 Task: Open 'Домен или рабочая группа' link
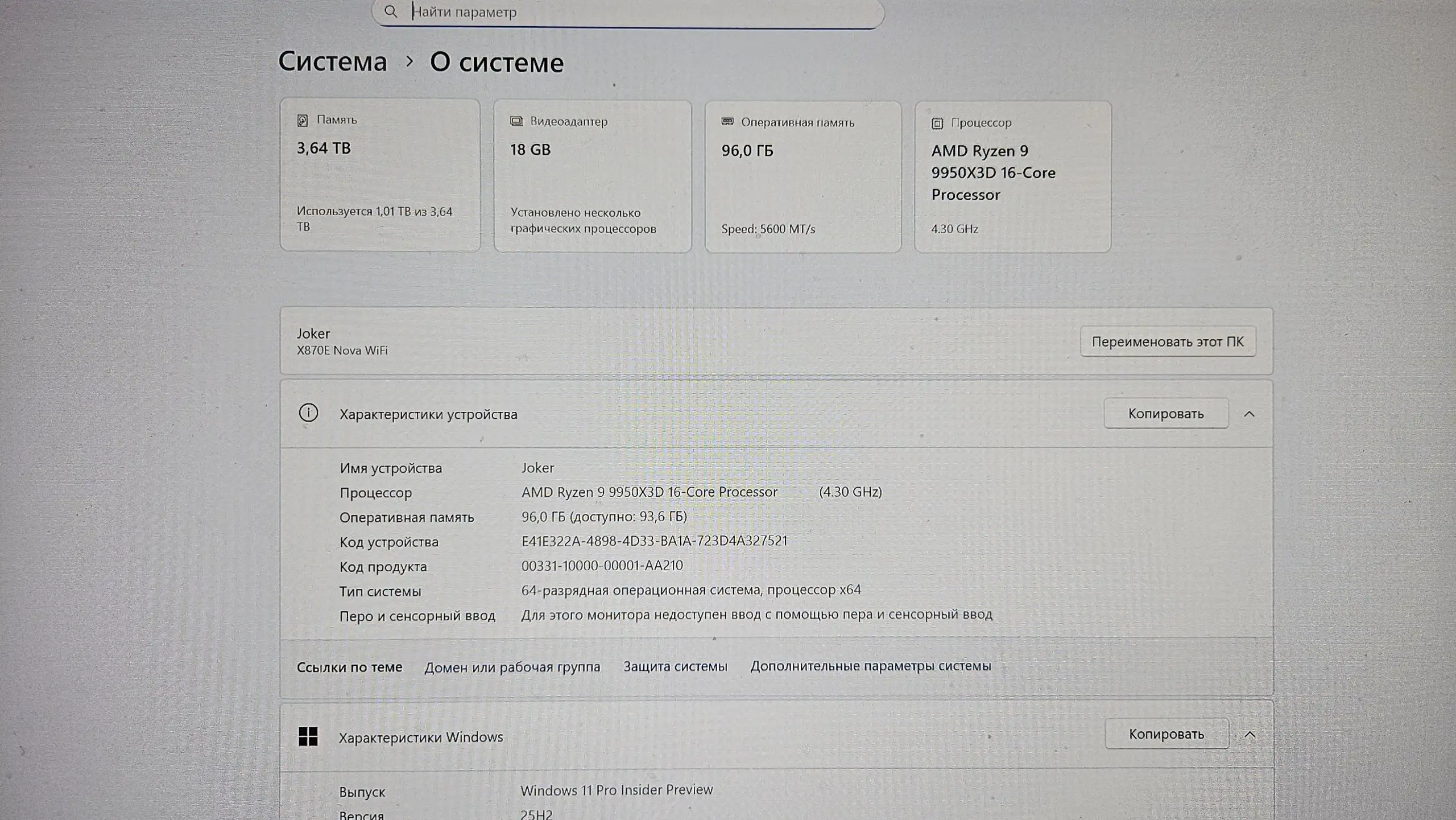[x=512, y=667]
